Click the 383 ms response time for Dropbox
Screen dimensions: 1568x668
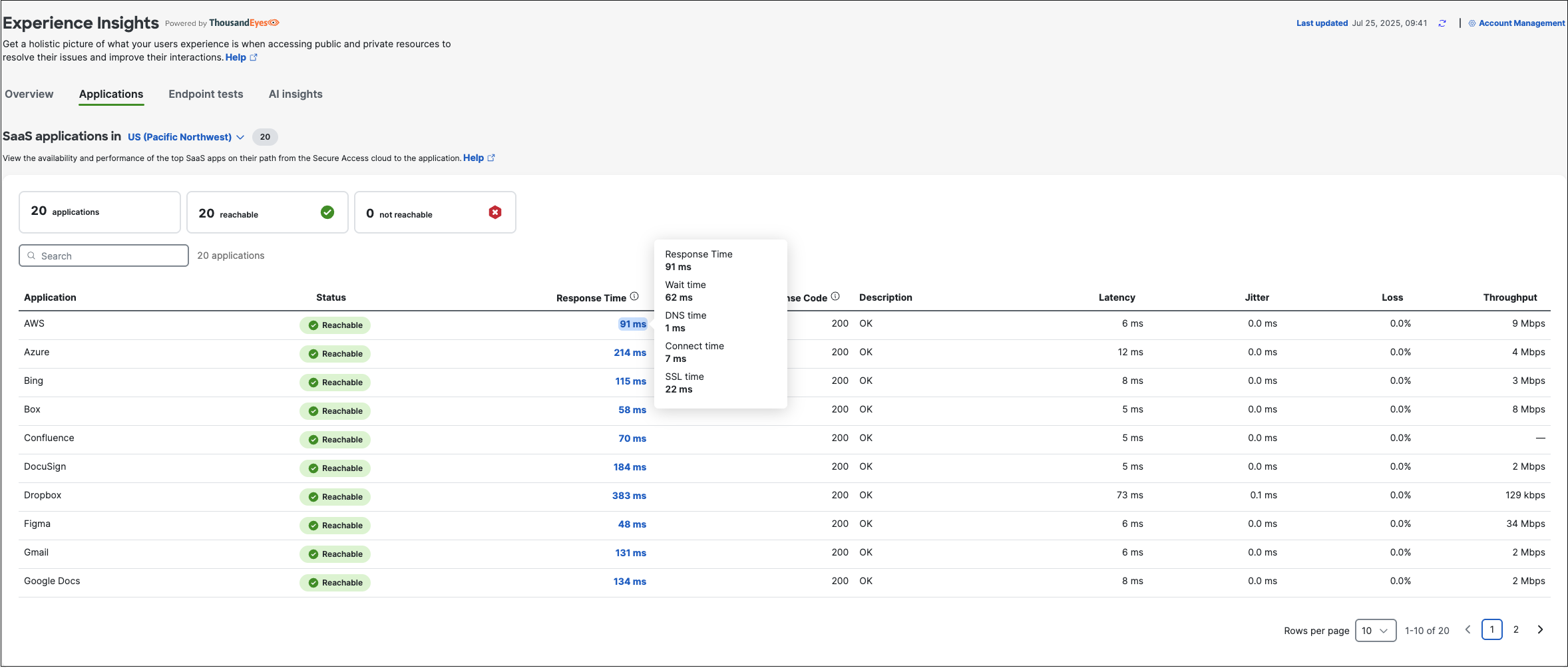coord(629,496)
